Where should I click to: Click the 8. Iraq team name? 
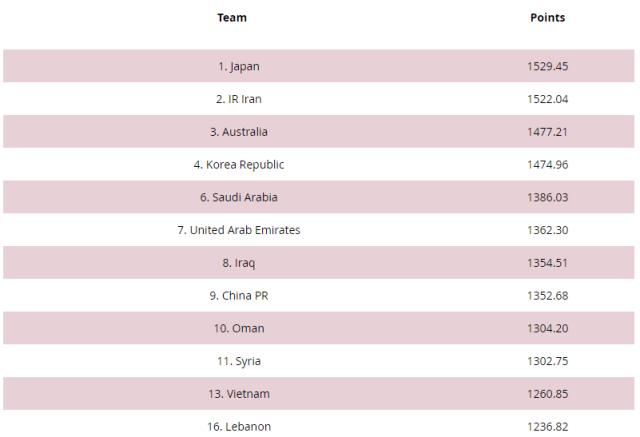(x=239, y=263)
